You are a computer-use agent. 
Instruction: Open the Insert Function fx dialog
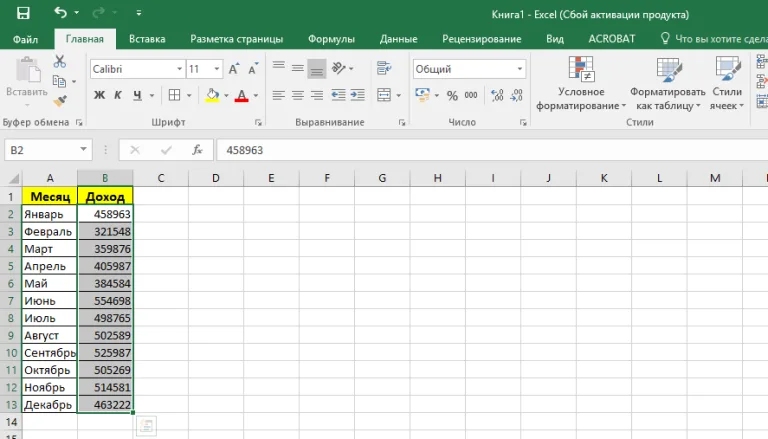click(x=197, y=150)
